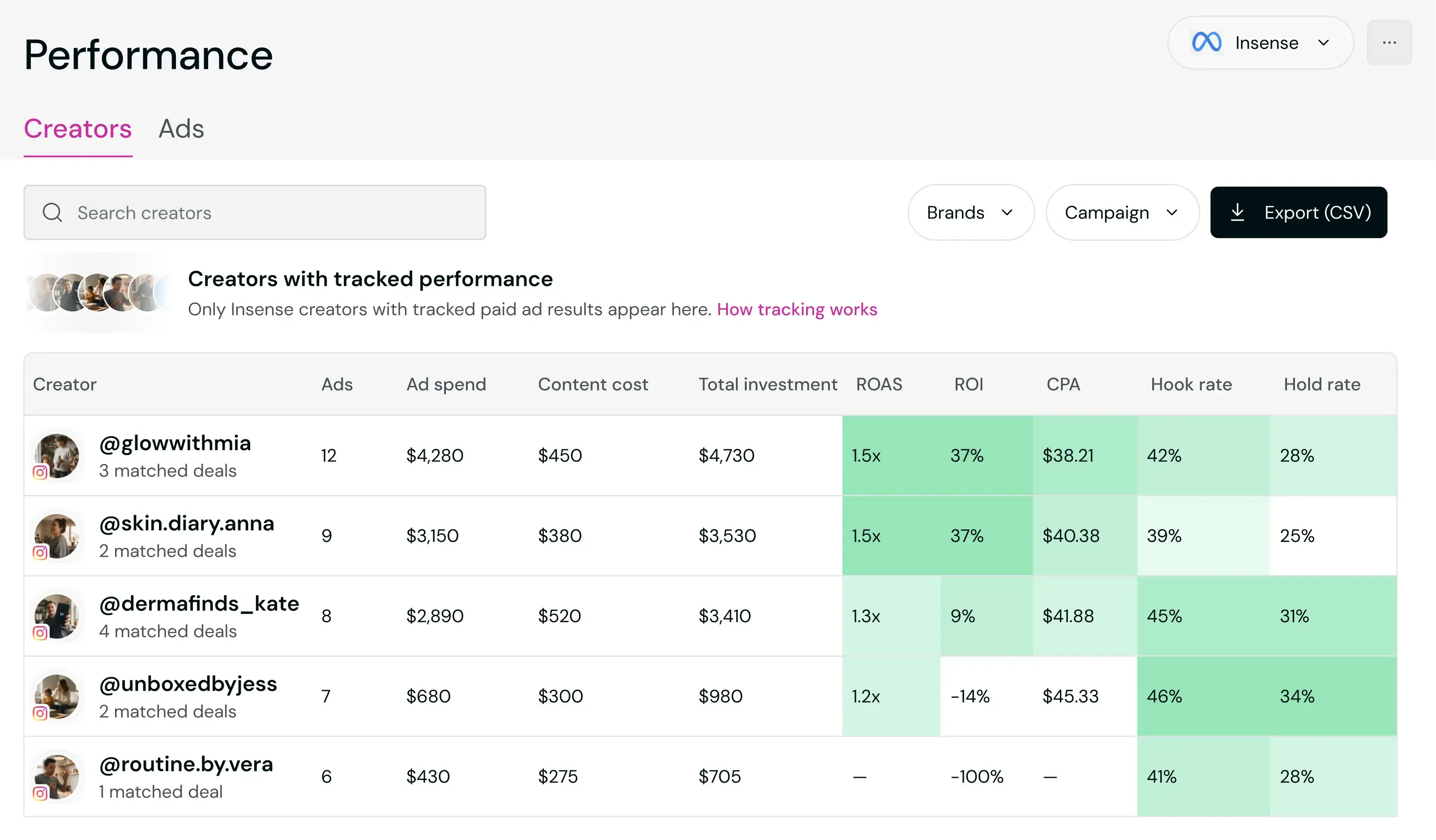Open the How tracking works link
This screenshot has width=1436, height=840.
pos(797,309)
